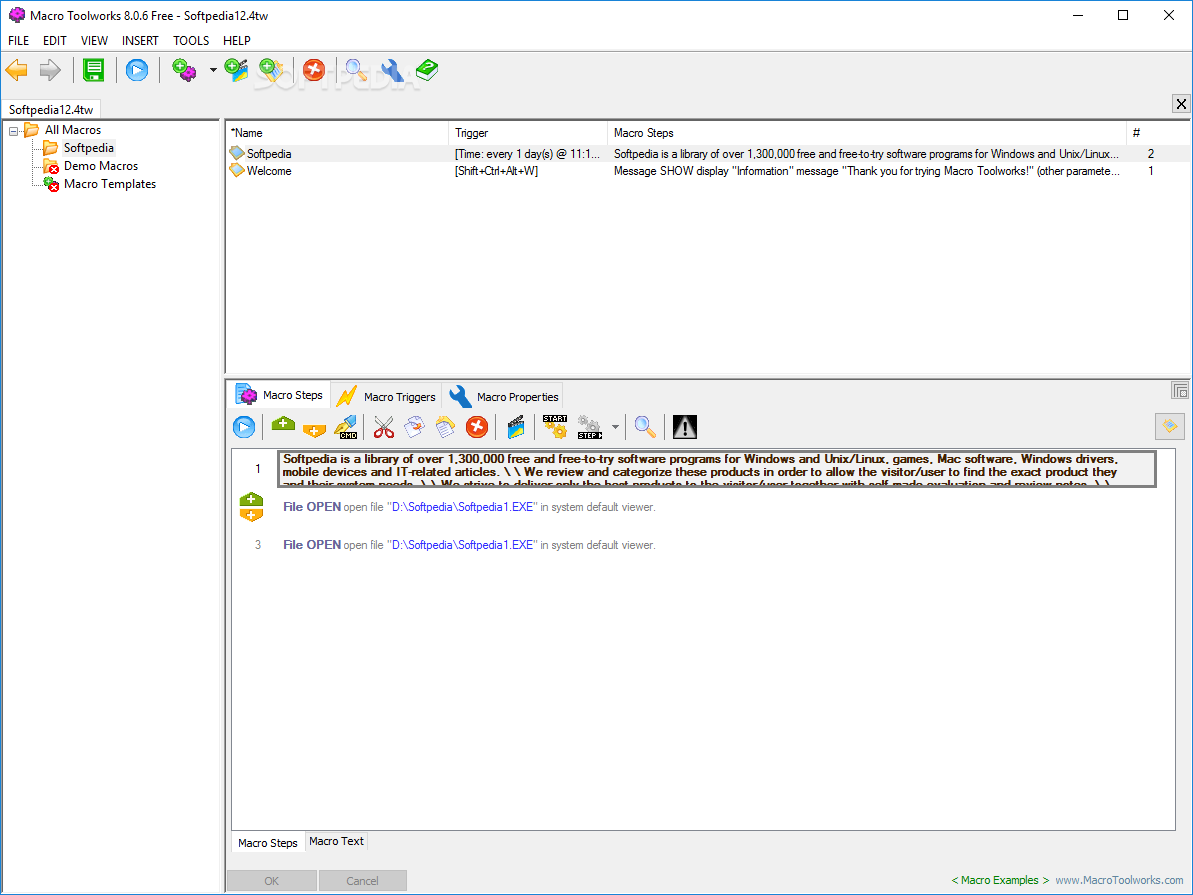Close the Softpedia12.4tw tab with X
Screen dimensions: 1193x895
coord(1181,104)
